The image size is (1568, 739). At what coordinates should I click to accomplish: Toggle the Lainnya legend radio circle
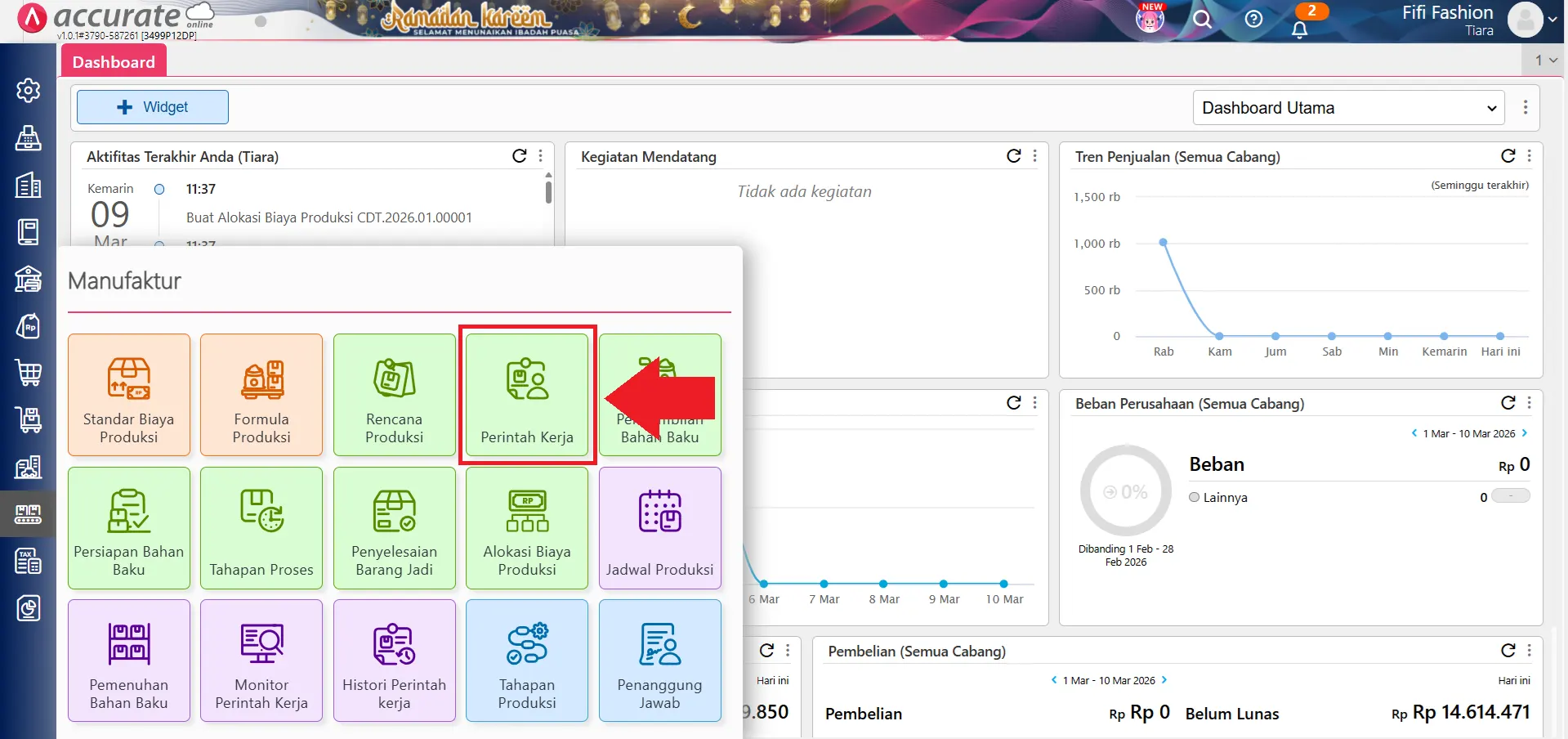coord(1195,497)
